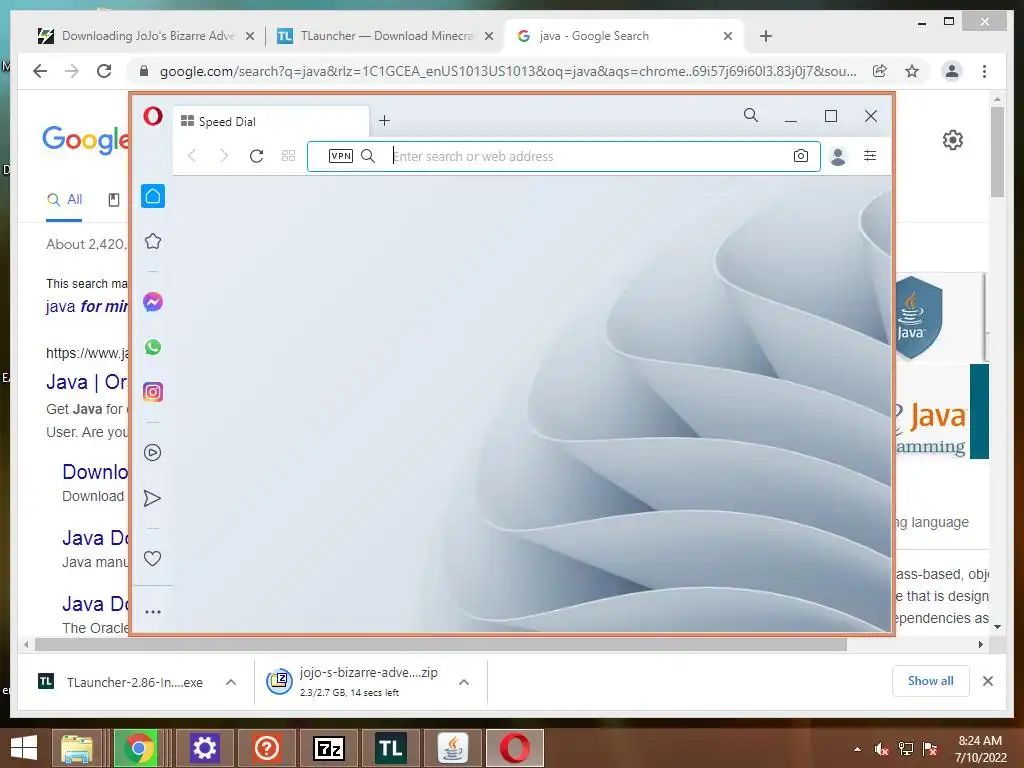
Task: Click Chrome back arrow
Action: coord(40,71)
